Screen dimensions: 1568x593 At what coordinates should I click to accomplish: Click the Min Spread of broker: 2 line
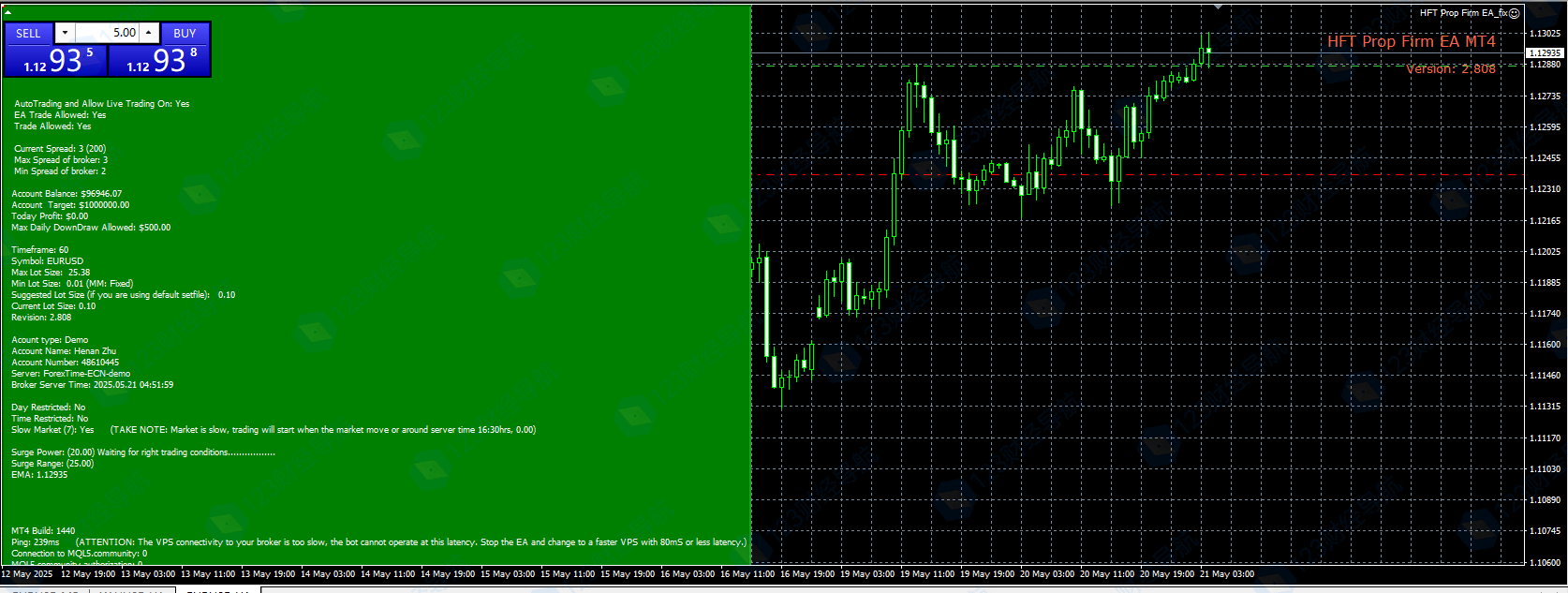click(x=60, y=171)
